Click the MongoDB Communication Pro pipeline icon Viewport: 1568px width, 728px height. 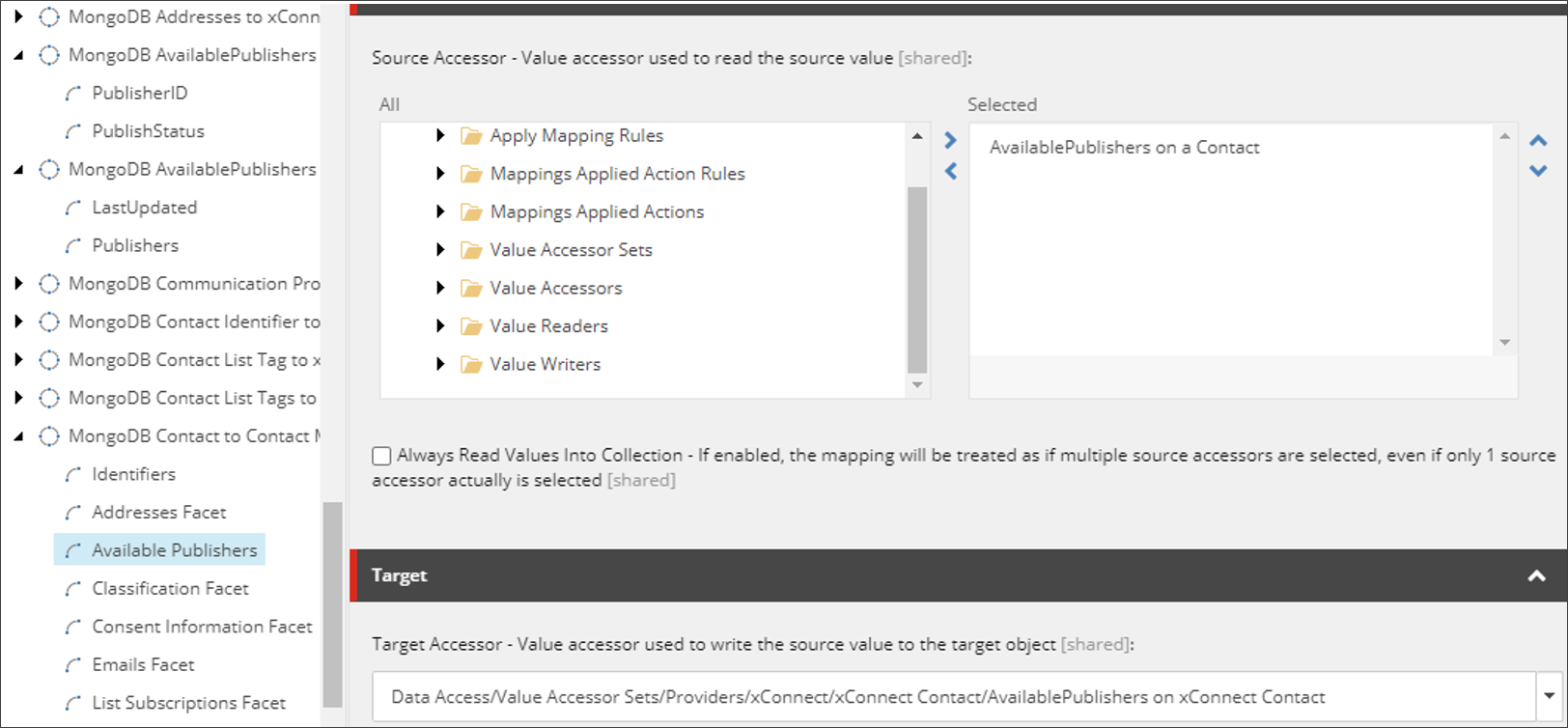[48, 284]
